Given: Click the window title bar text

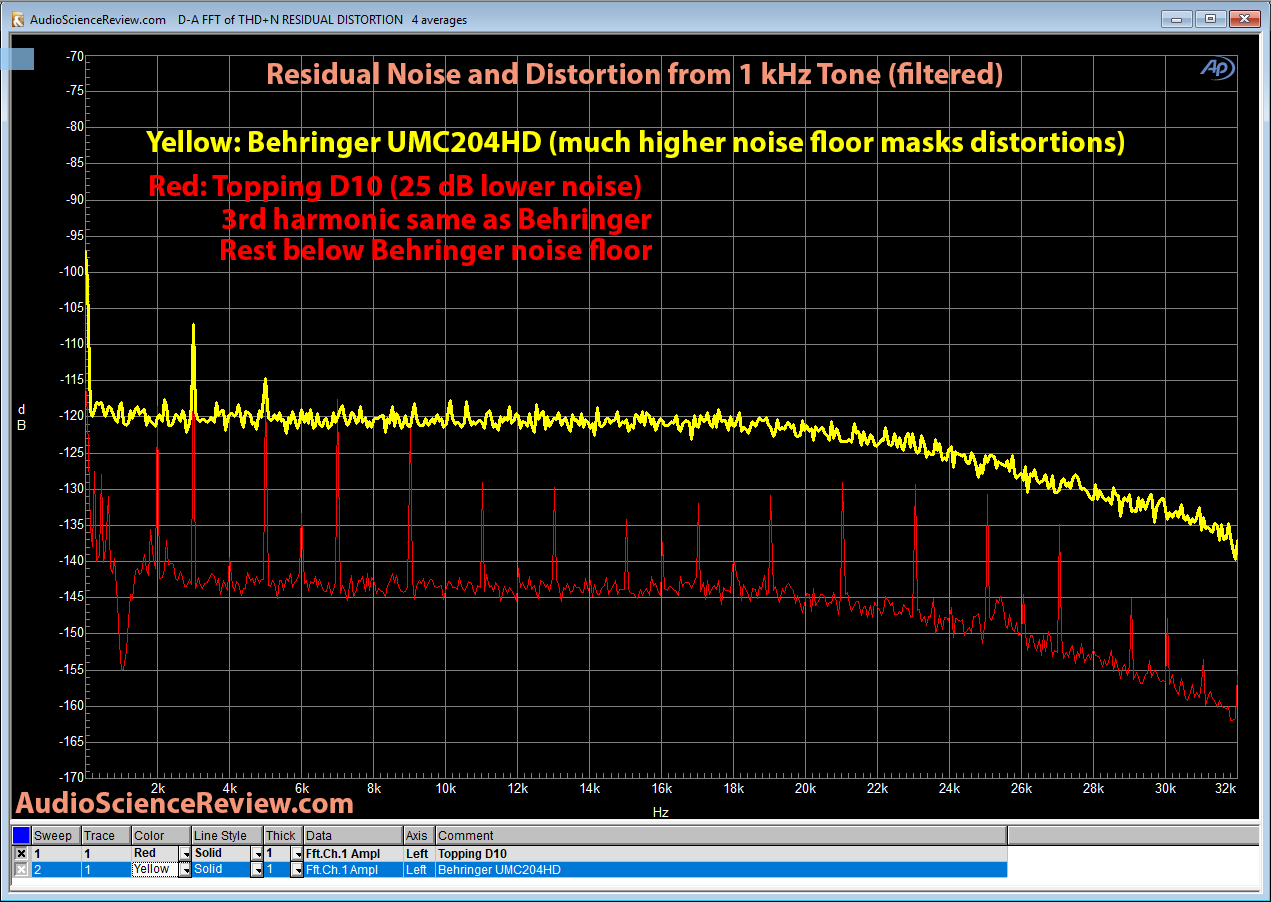Looking at the screenshot, I should [x=249, y=20].
